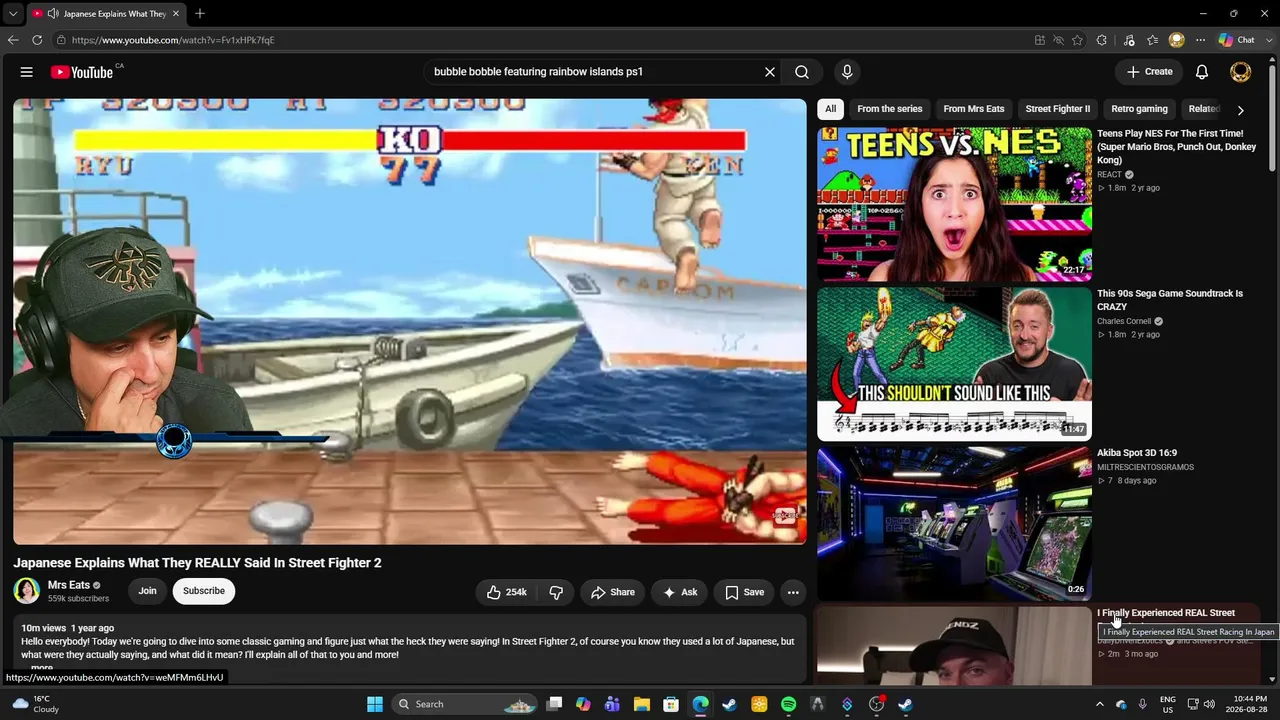Expand the video description text
Viewport: 1280px width, 720px height.
click(41, 668)
